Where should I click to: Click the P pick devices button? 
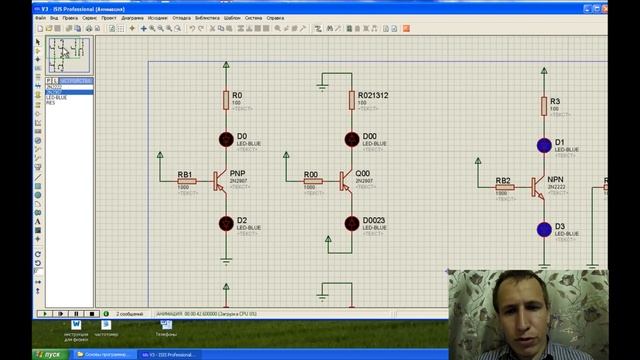[x=49, y=81]
